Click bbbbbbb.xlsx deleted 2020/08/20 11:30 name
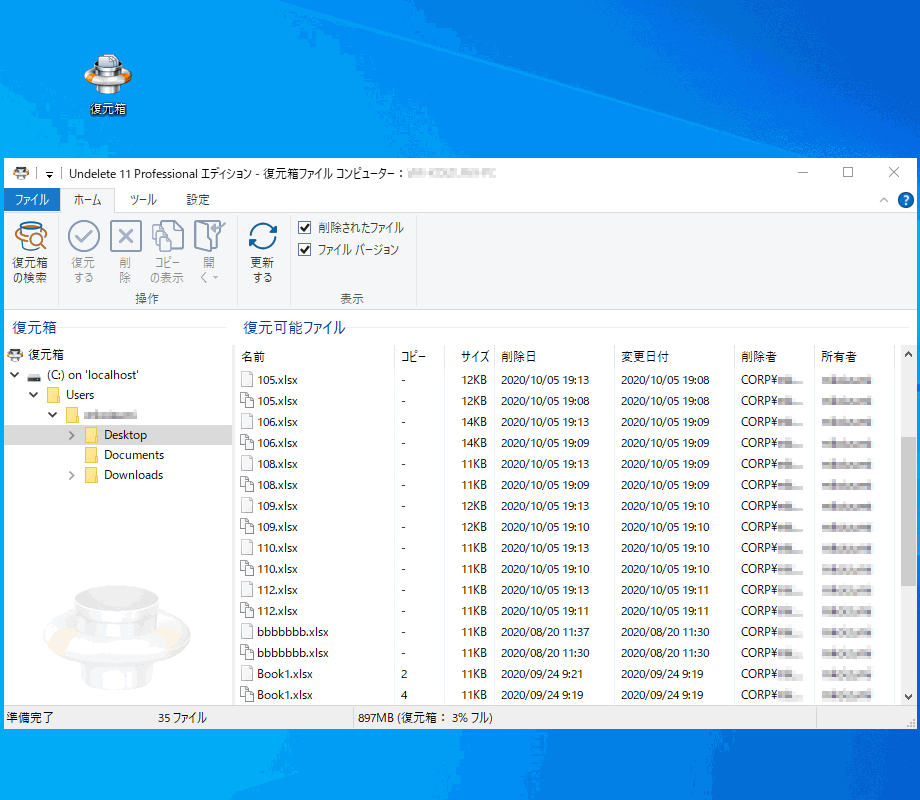This screenshot has height=800, width=920. [x=293, y=653]
